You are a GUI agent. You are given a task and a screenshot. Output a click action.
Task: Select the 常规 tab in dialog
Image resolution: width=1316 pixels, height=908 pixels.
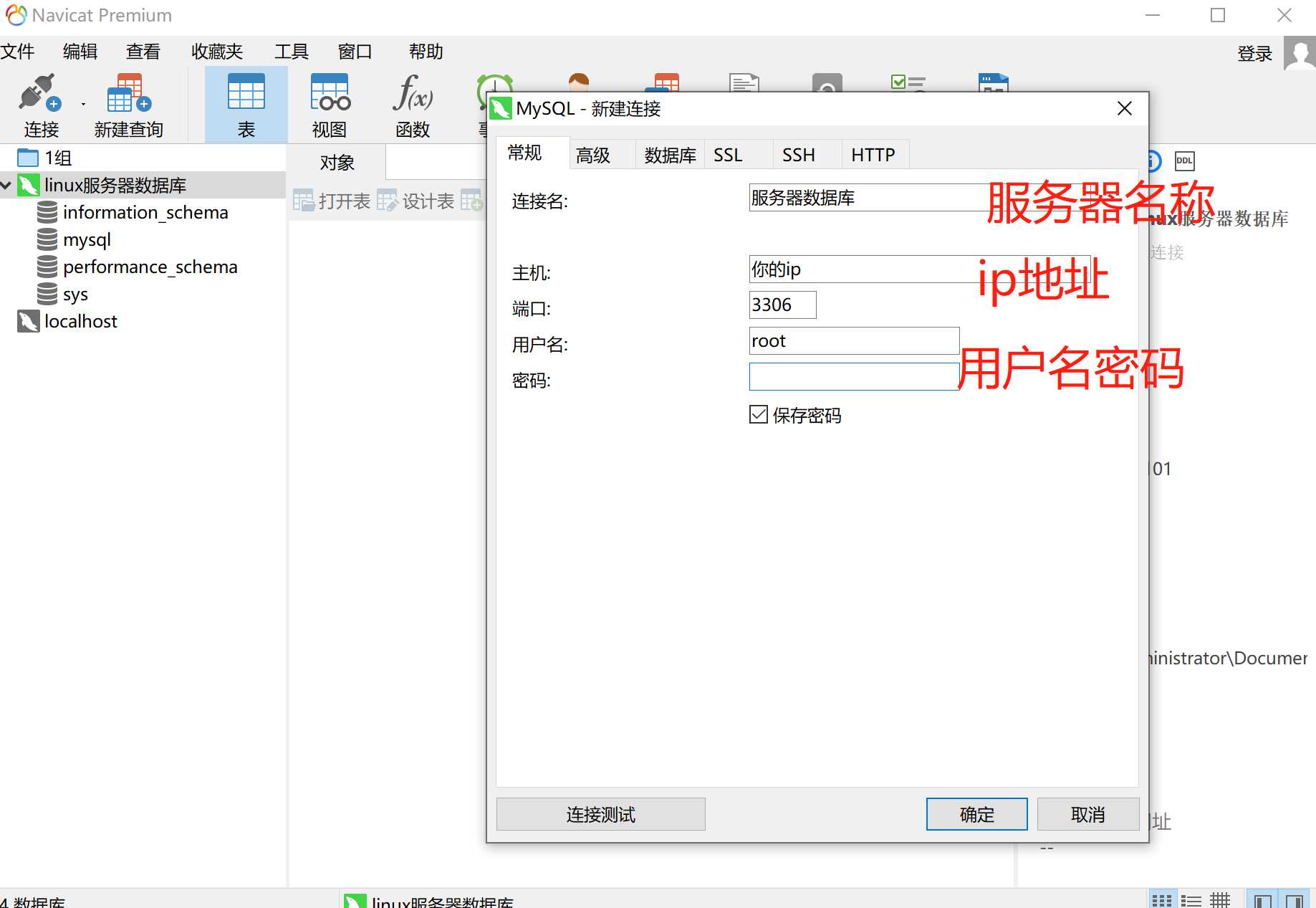click(x=532, y=153)
